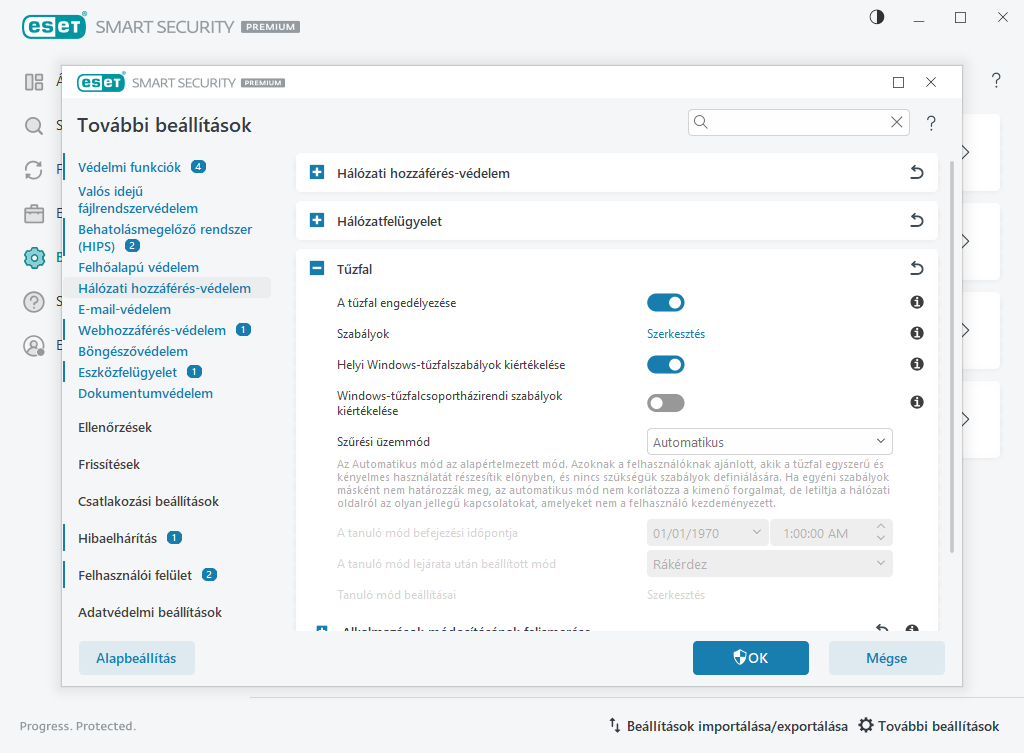Viewport: 1024px width, 753px height.
Task: Enable Windows-tűzfalcsoportházirendi szabályok kiértékelése switch
Action: (x=665, y=402)
